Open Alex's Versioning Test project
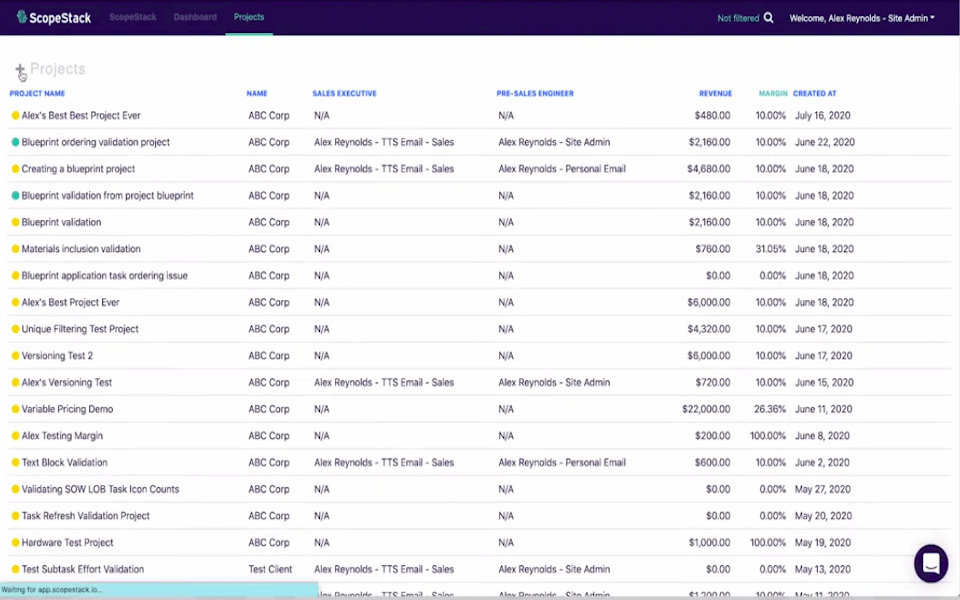This screenshot has width=960, height=600. 67,383
